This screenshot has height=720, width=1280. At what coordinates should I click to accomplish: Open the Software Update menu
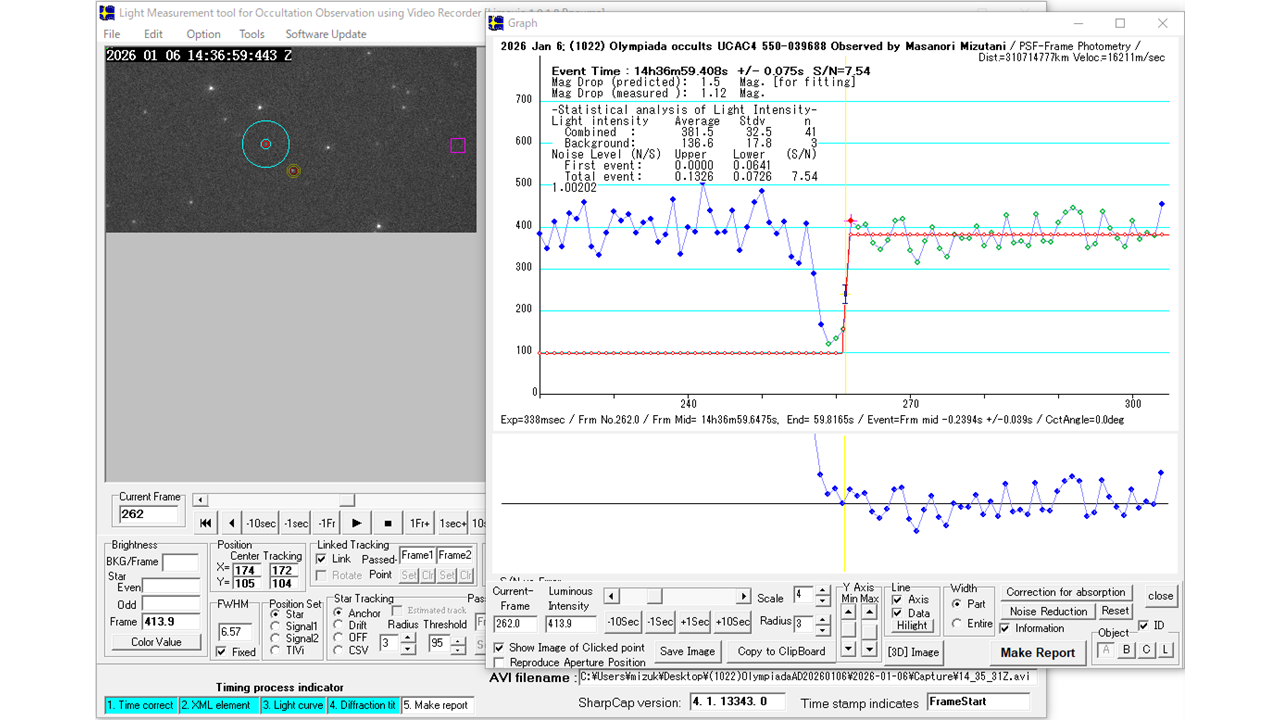click(x=326, y=34)
